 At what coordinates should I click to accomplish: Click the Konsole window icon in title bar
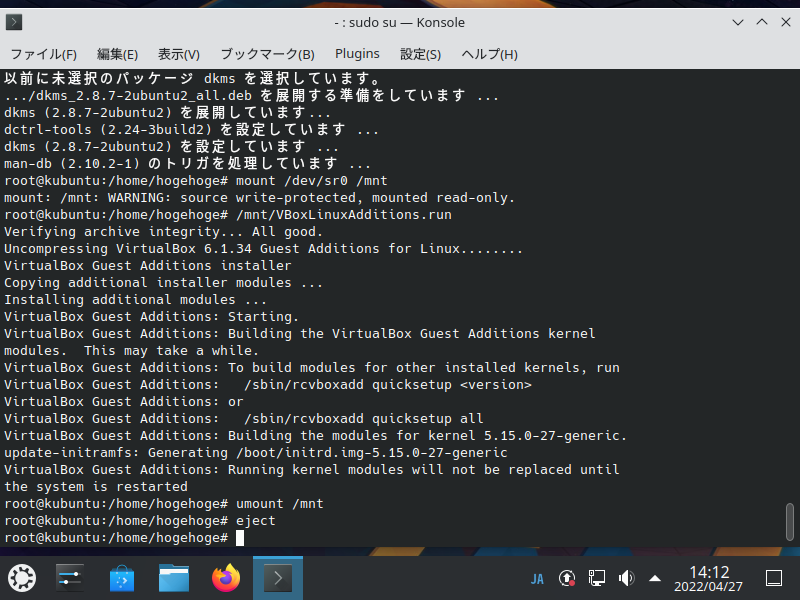coord(14,22)
